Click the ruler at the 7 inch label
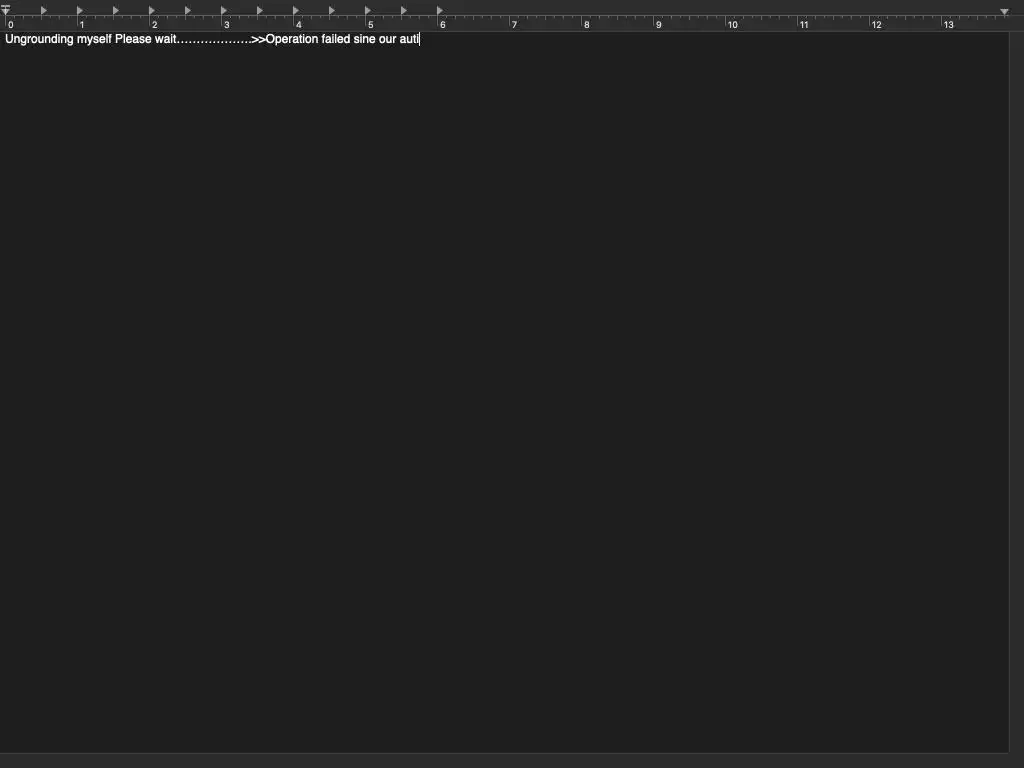 click(x=515, y=25)
